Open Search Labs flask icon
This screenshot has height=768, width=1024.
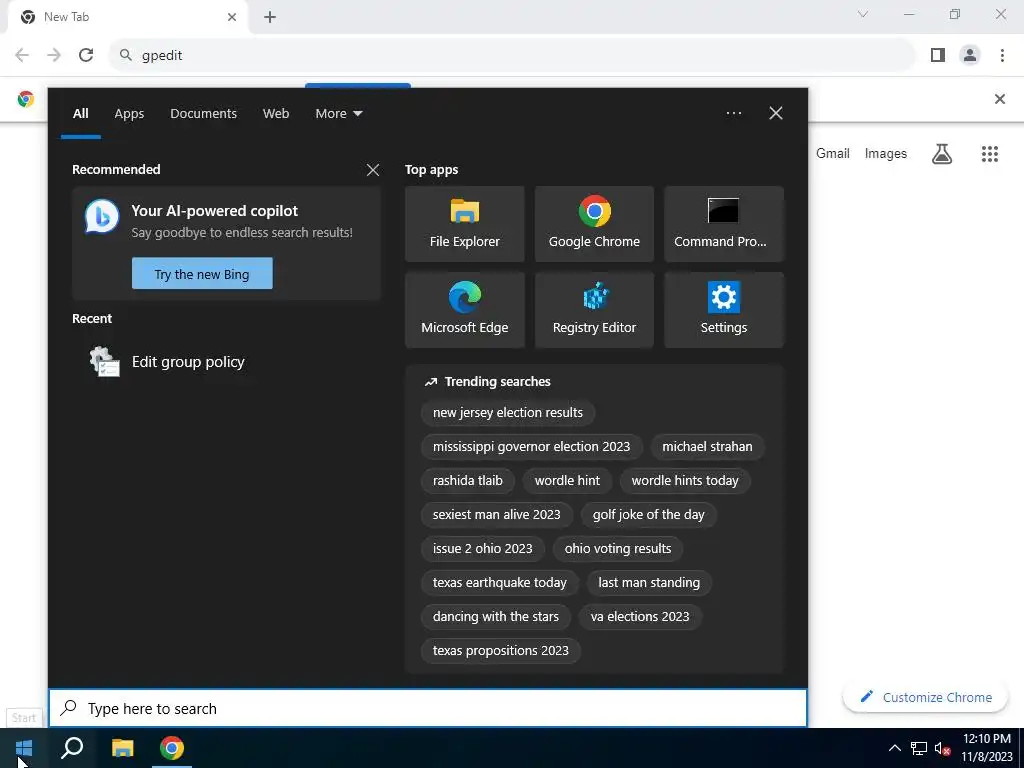942,153
